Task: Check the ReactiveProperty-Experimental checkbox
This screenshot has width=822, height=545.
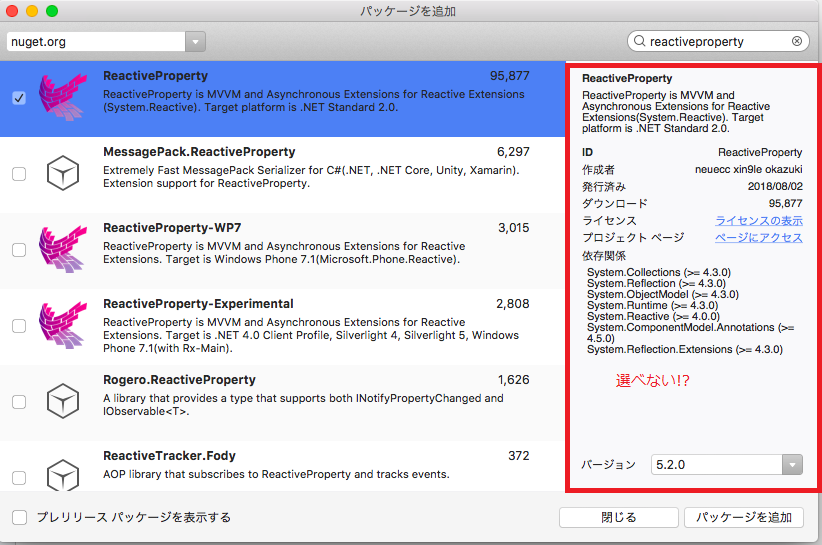Action: [19, 326]
